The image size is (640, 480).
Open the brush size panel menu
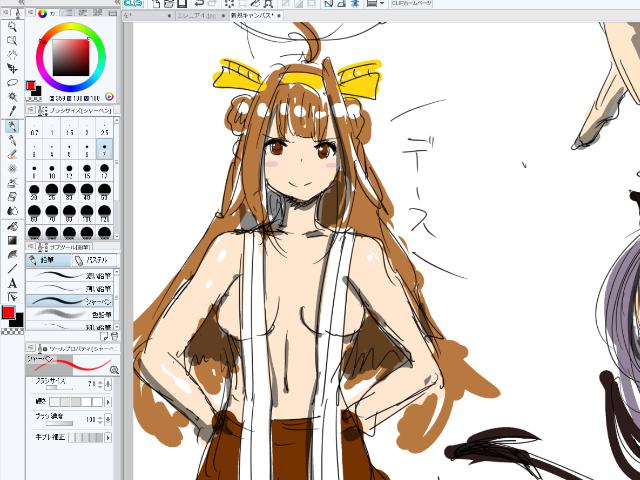coord(31,110)
